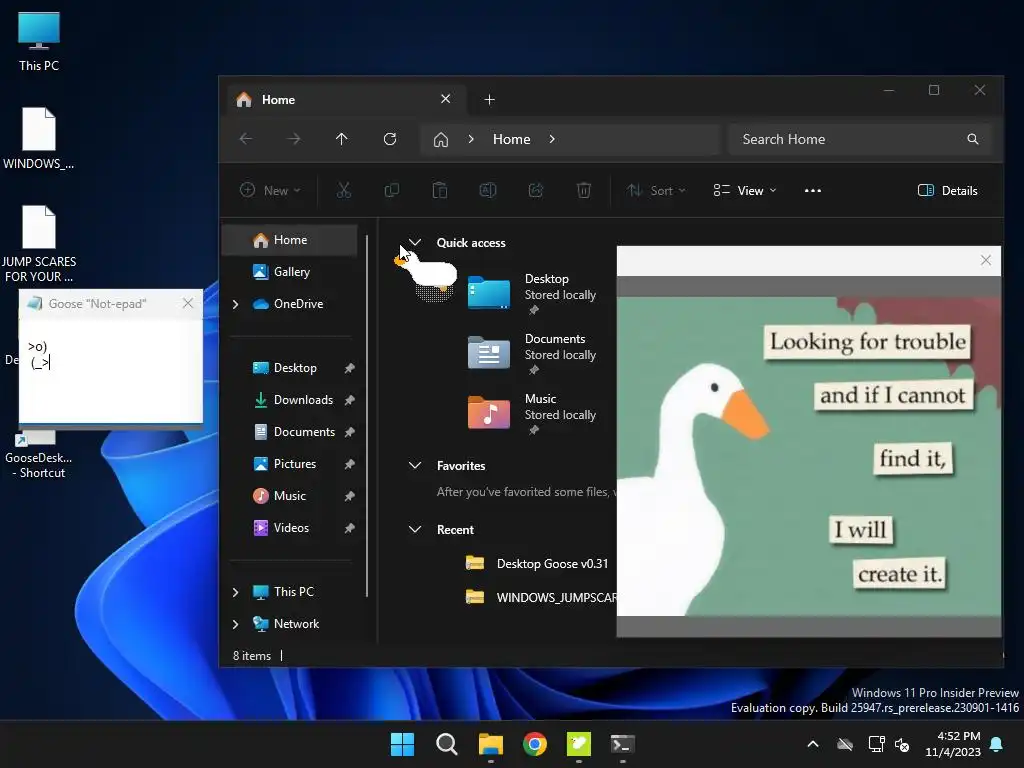The image size is (1024, 768).
Task: Open Pictures in the sidebar
Action: tap(290, 464)
